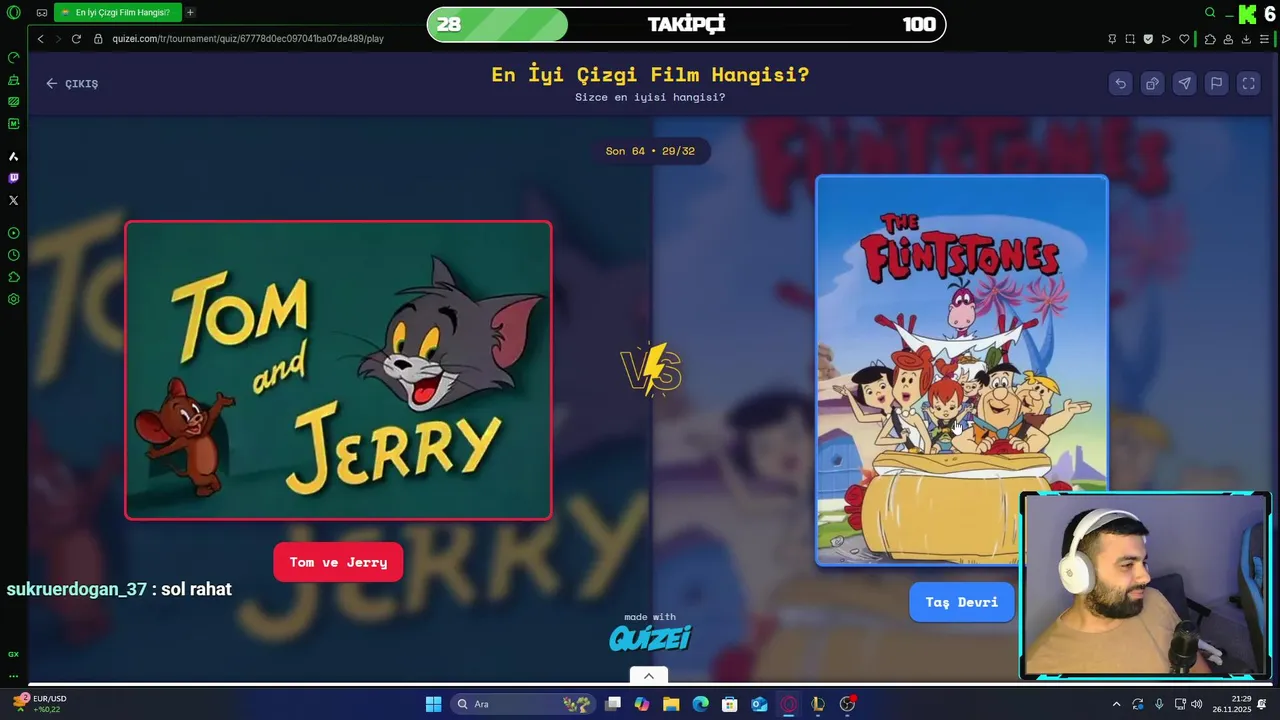Click the back arrow next to ÇIKIŞ
This screenshot has height=720, width=1280.
(51, 84)
